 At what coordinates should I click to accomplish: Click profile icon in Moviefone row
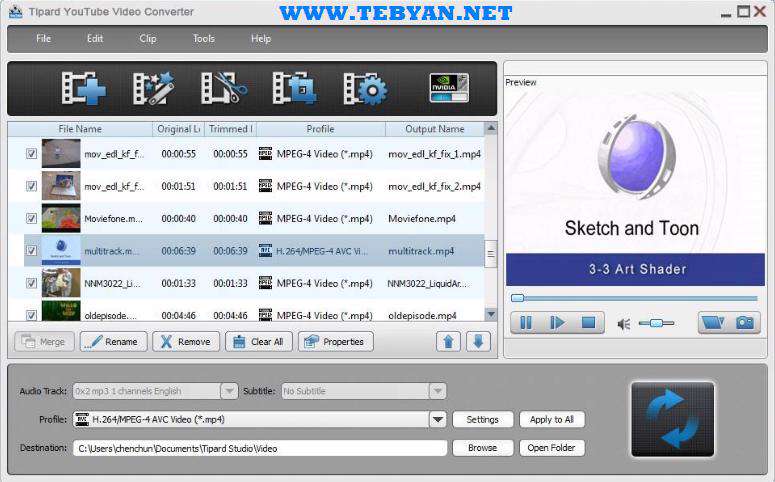click(x=265, y=218)
